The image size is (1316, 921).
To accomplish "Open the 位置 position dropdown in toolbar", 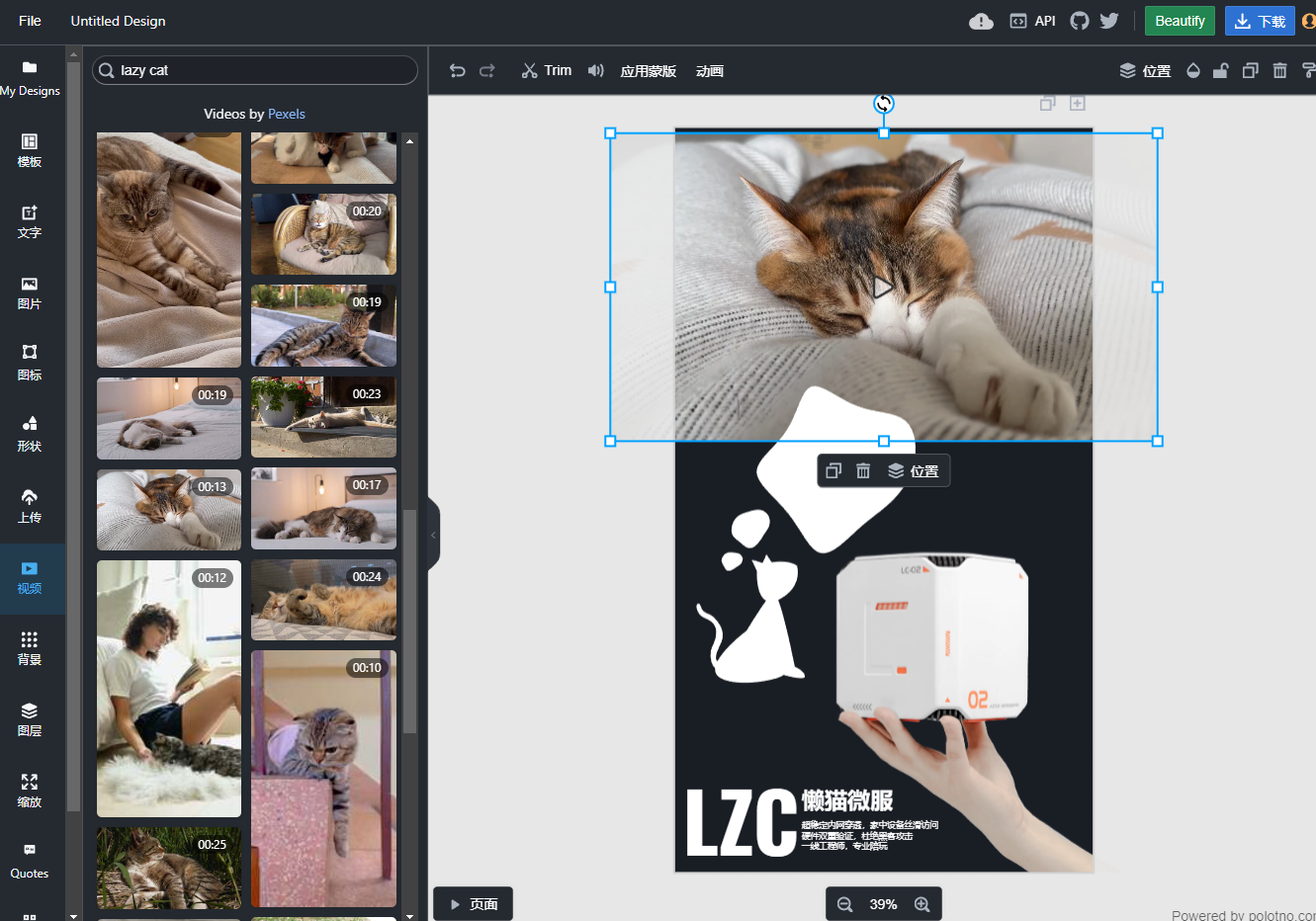I will pyautogui.click(x=1145, y=70).
